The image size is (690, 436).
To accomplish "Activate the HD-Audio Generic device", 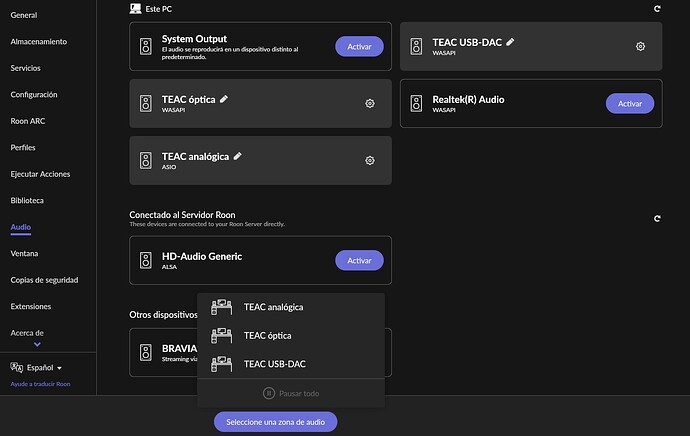I will tap(359, 260).
